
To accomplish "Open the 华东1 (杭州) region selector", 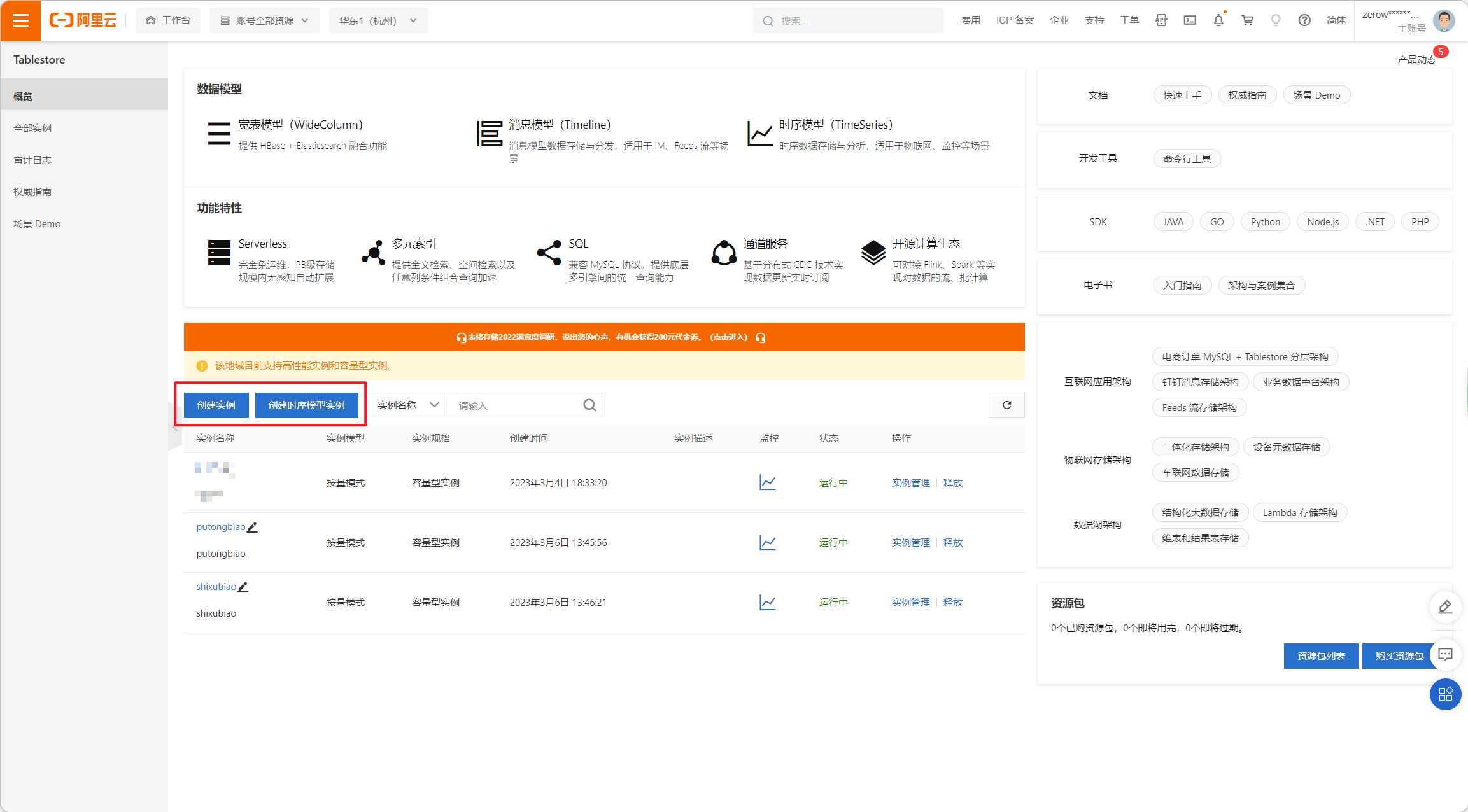I will click(x=378, y=20).
